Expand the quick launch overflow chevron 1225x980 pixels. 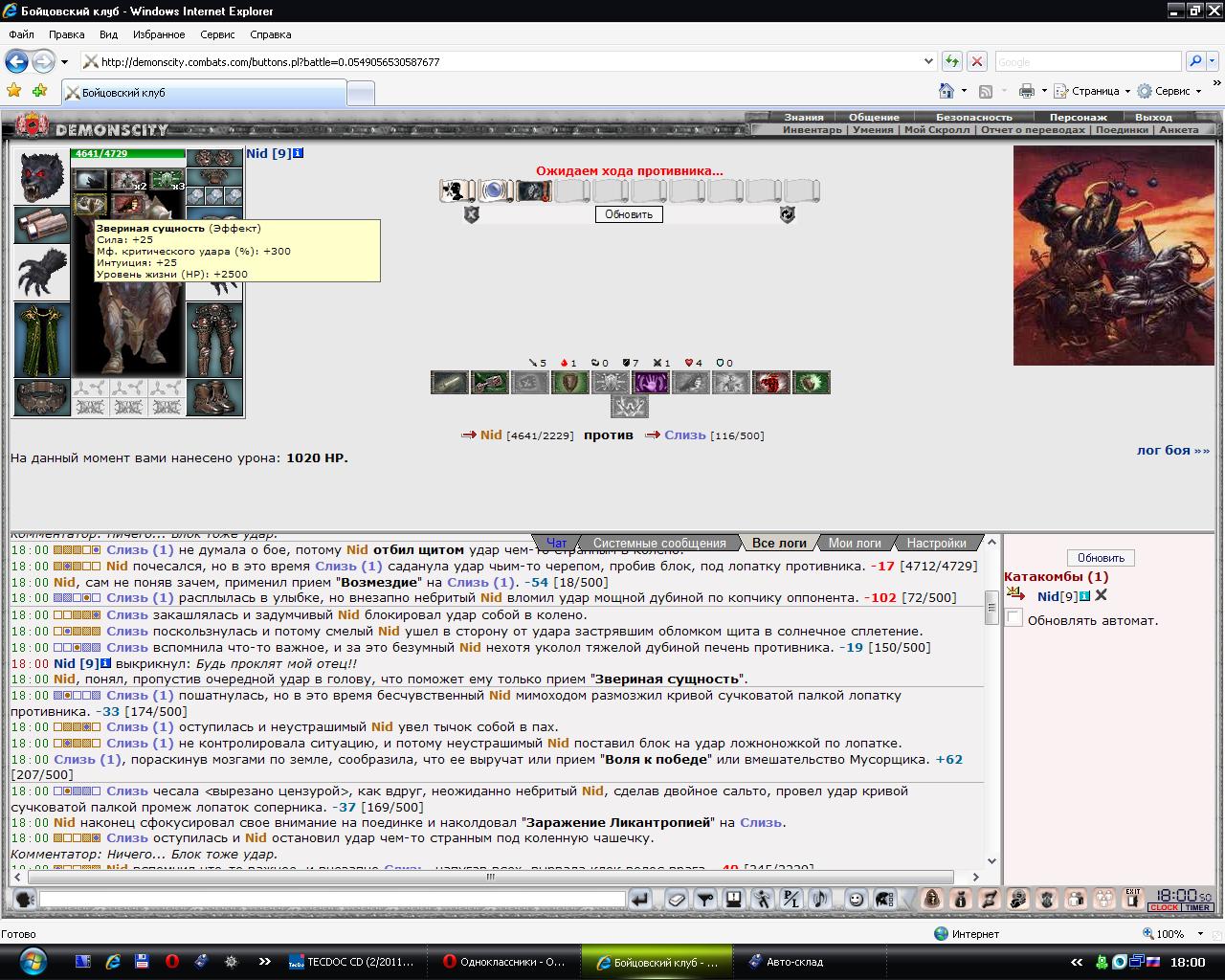265,962
